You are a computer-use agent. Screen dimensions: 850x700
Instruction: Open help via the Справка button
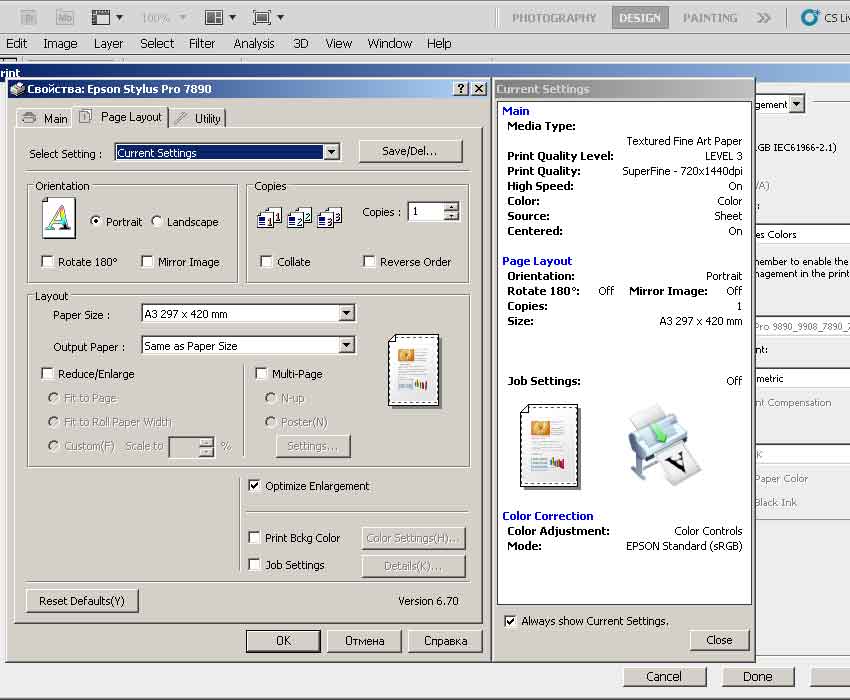coord(445,641)
